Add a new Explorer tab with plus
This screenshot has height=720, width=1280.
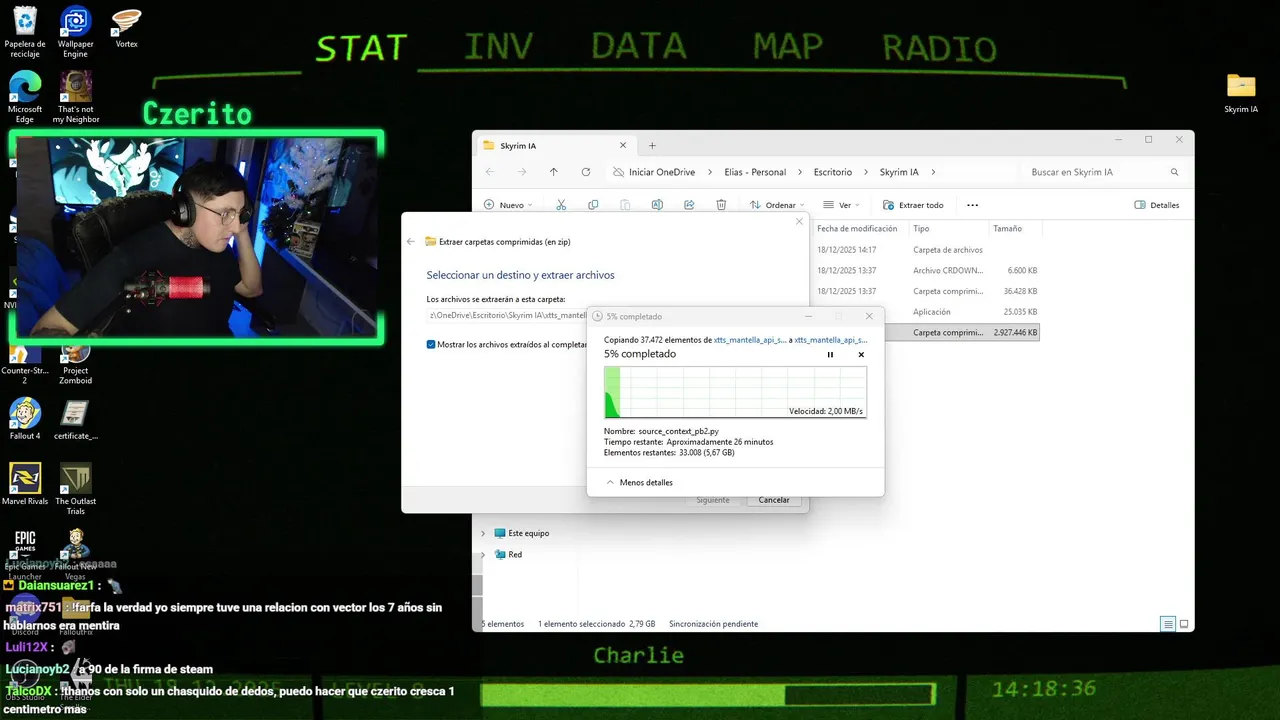(652, 145)
